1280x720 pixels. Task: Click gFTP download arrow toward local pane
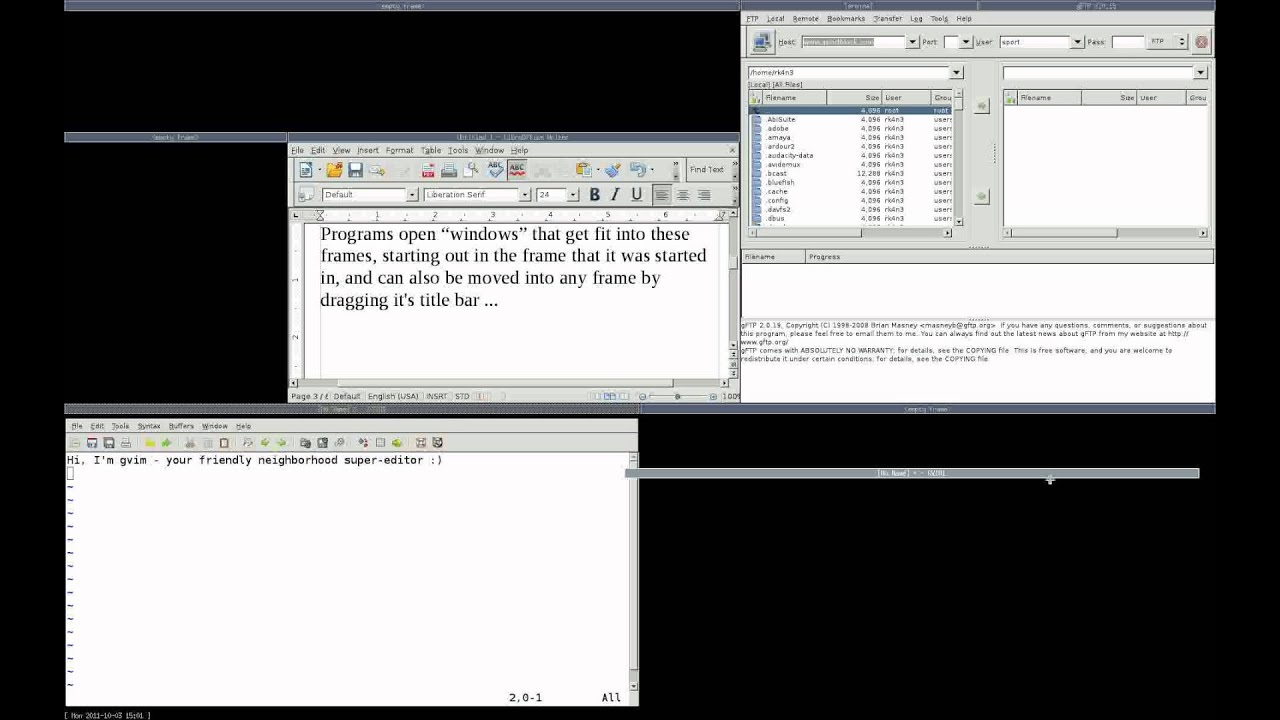(x=981, y=196)
